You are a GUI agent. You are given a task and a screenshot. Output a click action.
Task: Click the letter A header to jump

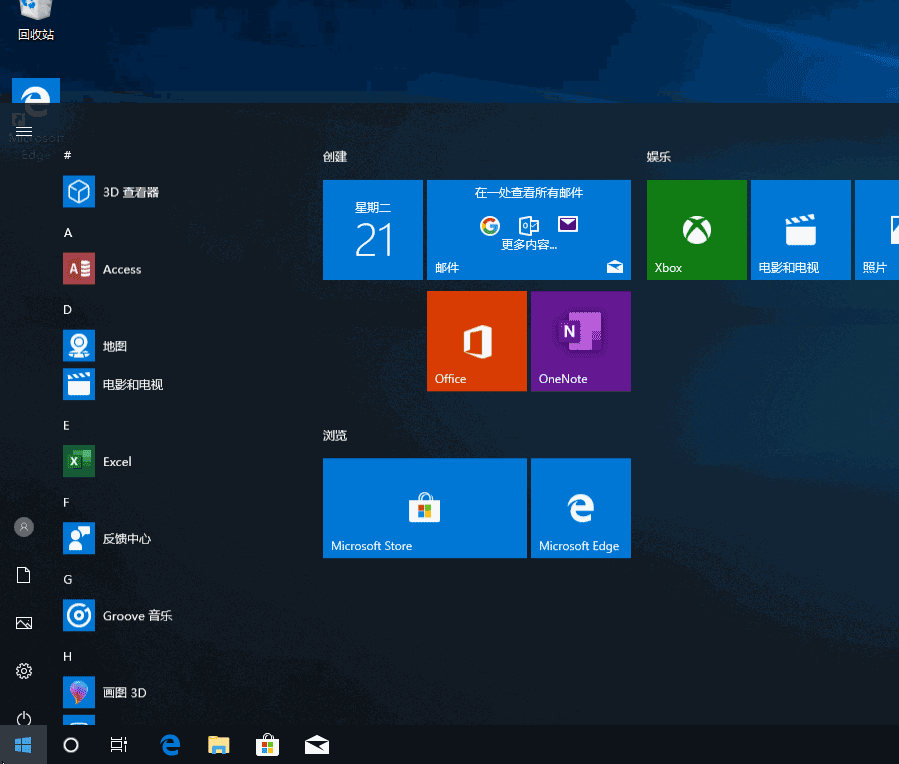[67, 232]
